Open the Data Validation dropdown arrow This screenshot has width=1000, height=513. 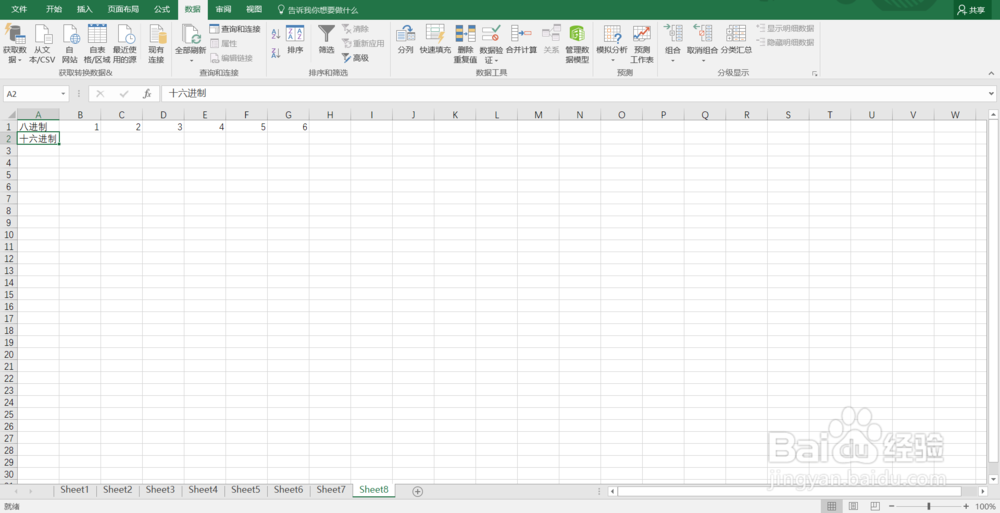click(496, 61)
